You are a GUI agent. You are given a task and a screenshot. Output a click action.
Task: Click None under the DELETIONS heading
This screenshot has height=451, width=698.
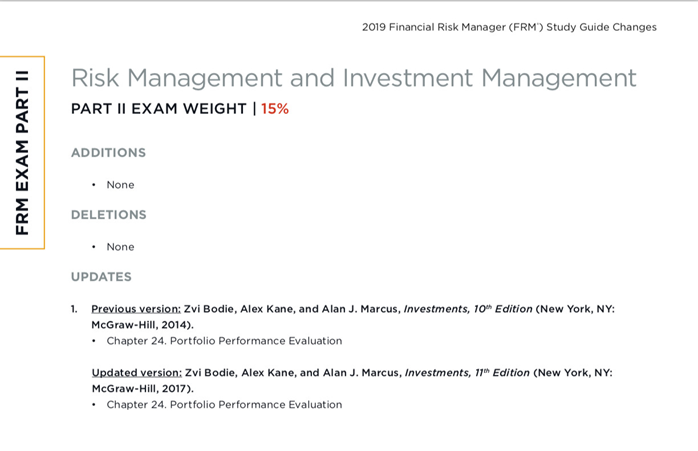[x=120, y=247]
